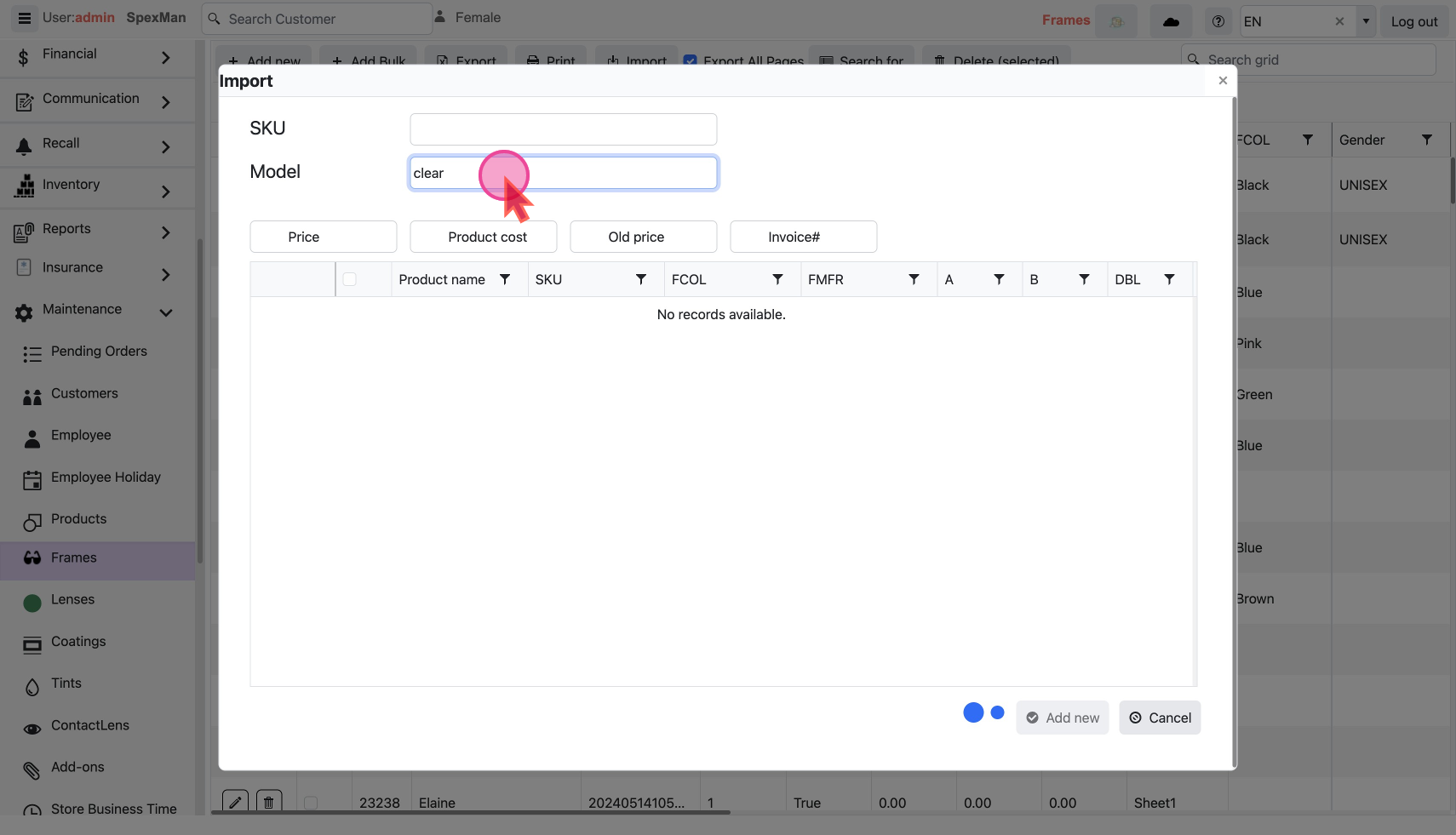Viewport: 1456px width, 835px height.
Task: Click the DBL column filter icon
Action: [x=1169, y=279]
